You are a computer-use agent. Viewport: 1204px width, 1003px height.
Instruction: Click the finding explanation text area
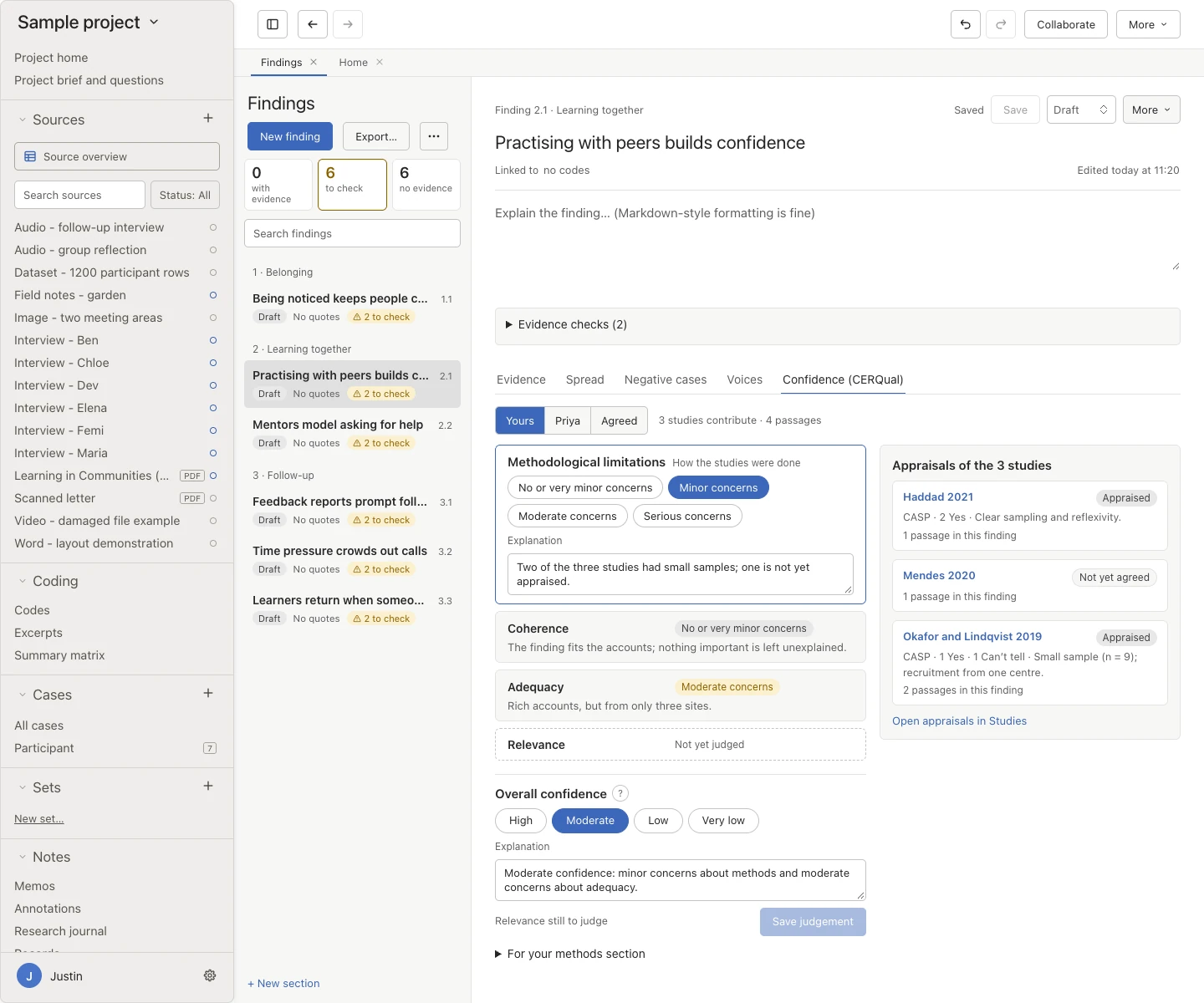point(837,236)
